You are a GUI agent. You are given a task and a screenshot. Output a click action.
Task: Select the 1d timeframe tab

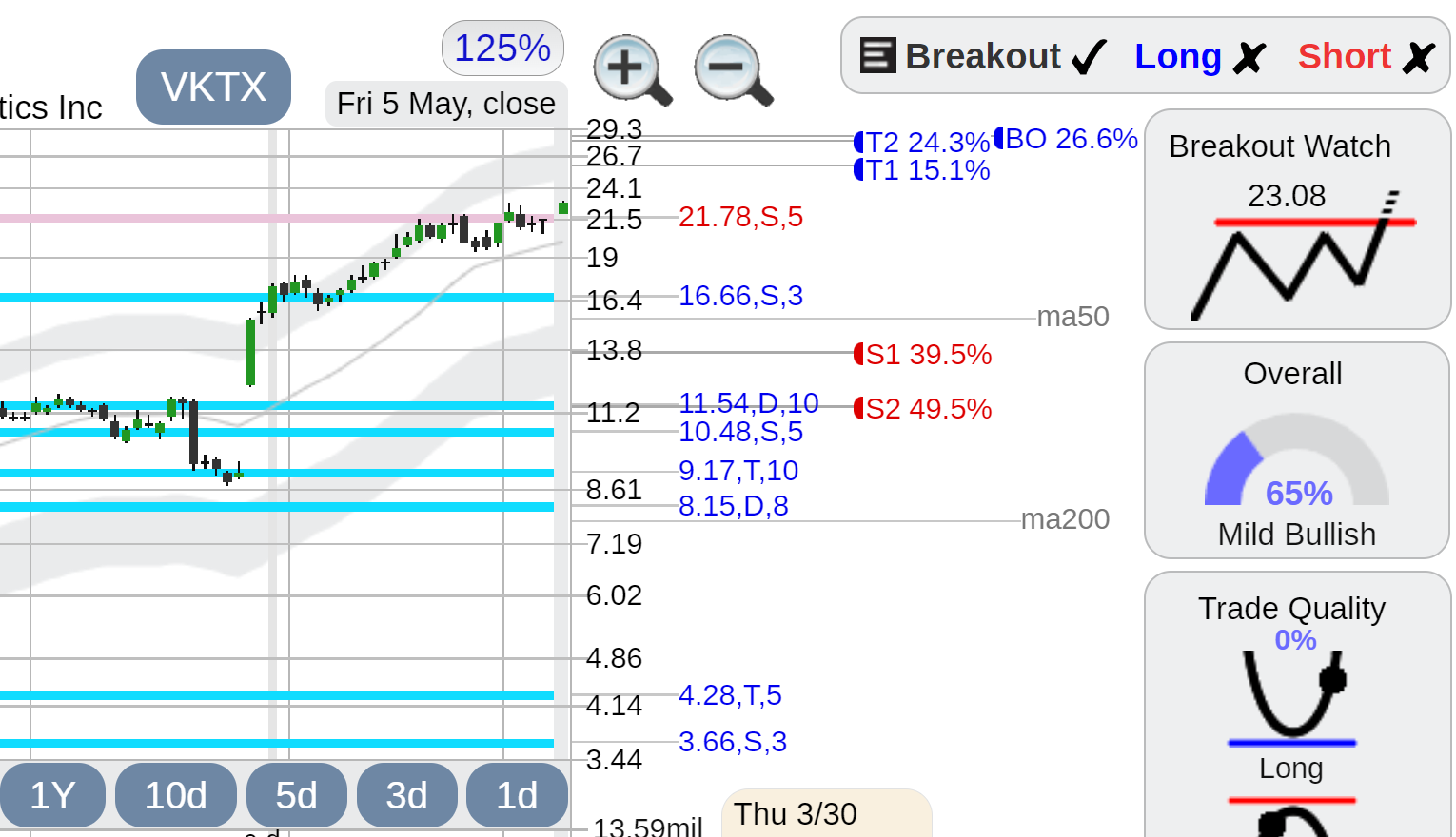coord(518,795)
